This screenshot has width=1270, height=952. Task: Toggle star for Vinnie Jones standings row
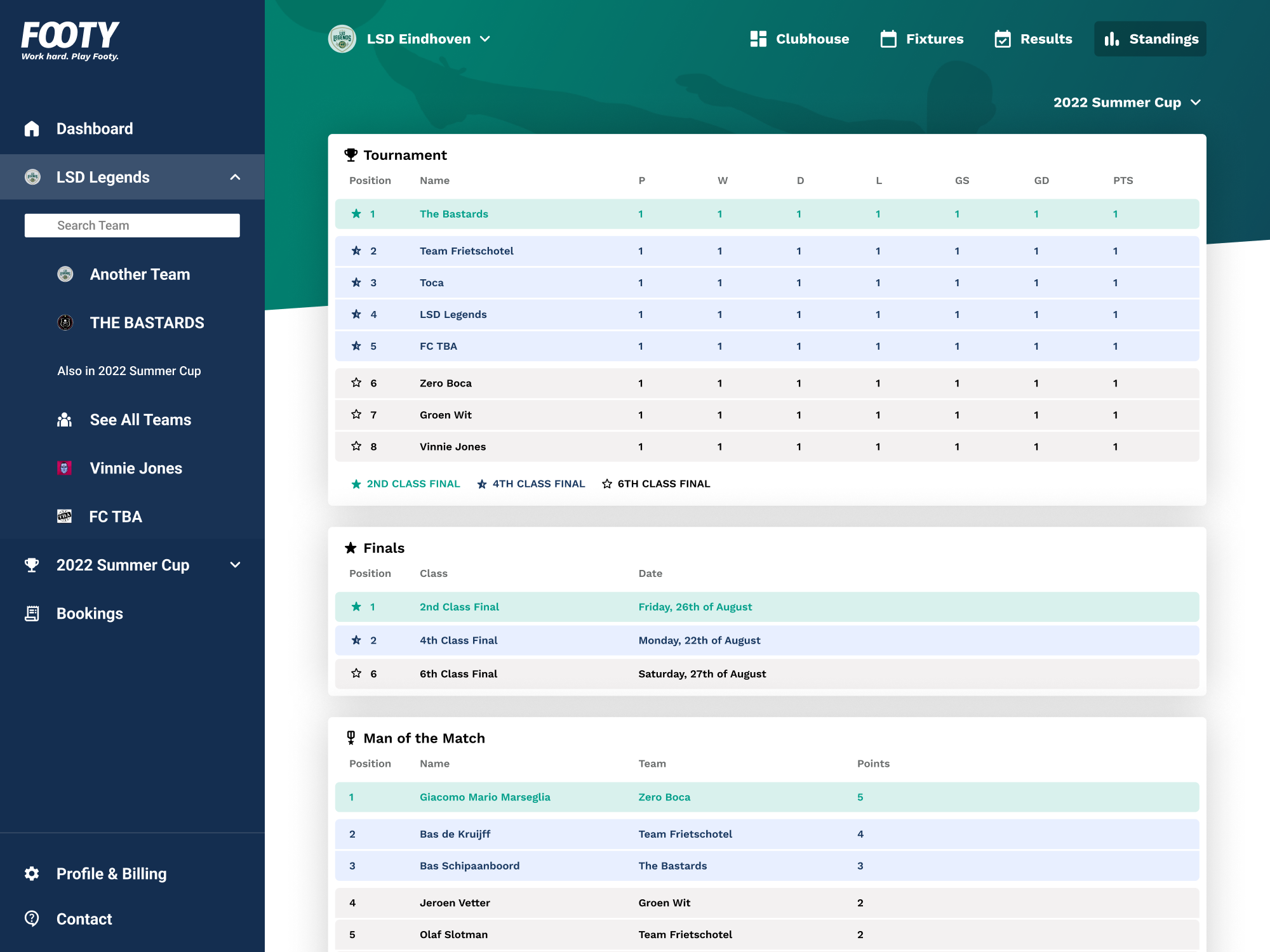point(356,446)
